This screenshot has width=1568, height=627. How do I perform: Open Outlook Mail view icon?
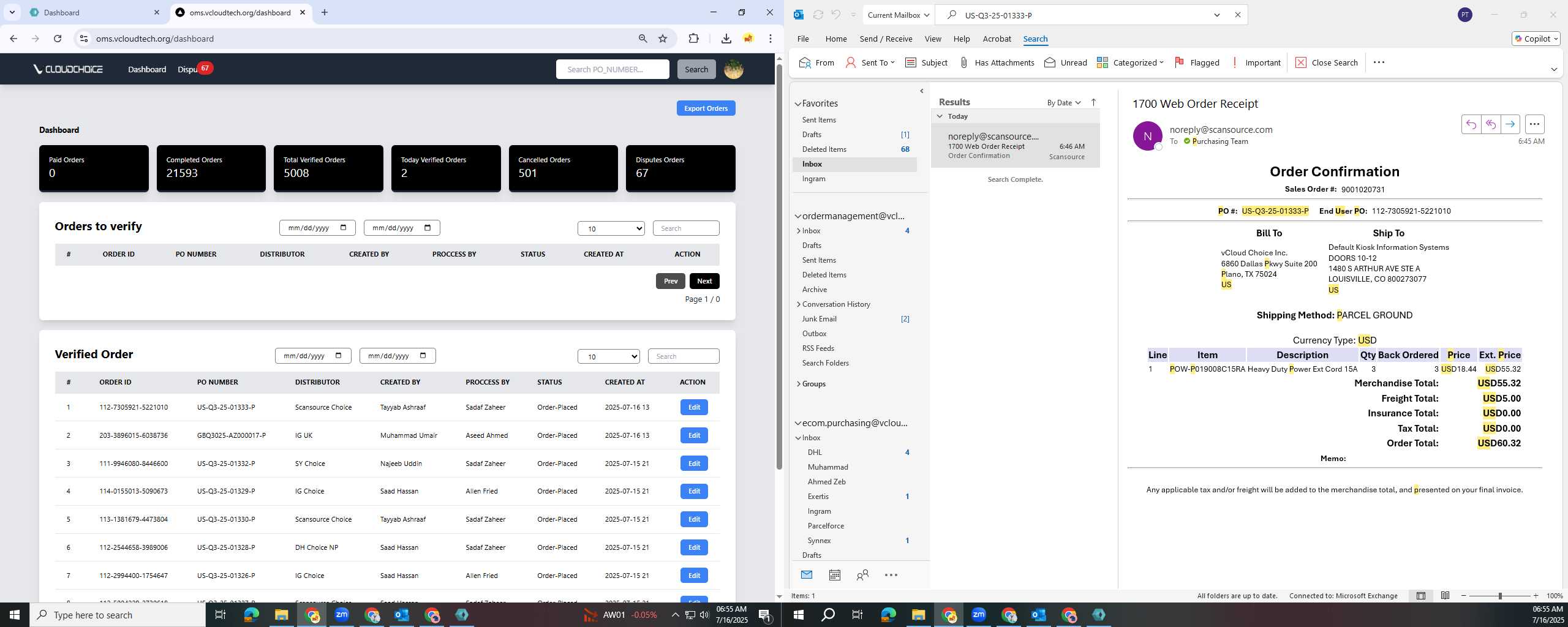(x=807, y=575)
